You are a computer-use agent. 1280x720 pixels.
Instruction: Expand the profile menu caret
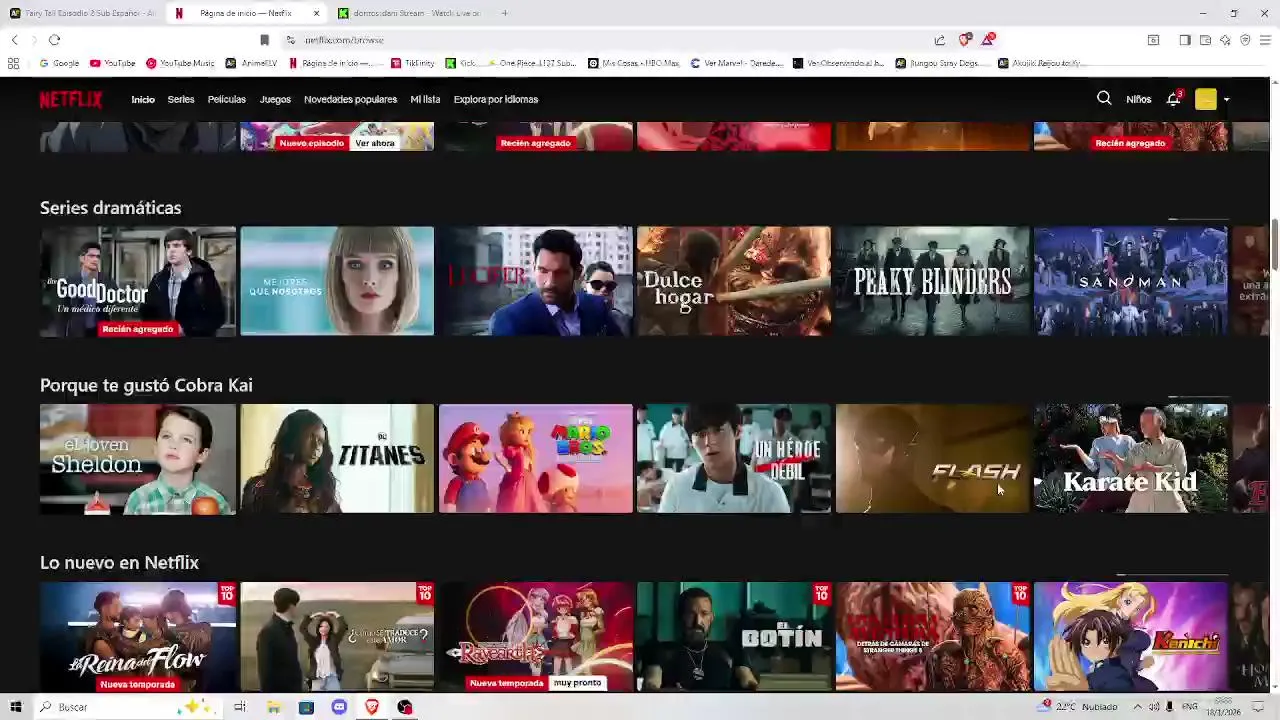pos(1227,100)
